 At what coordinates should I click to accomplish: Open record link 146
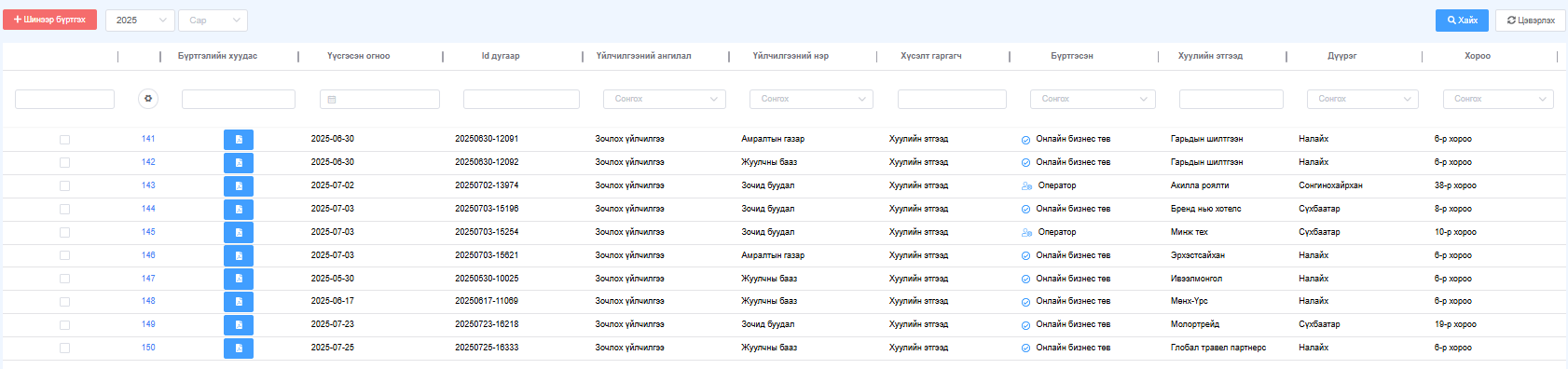coord(148,255)
